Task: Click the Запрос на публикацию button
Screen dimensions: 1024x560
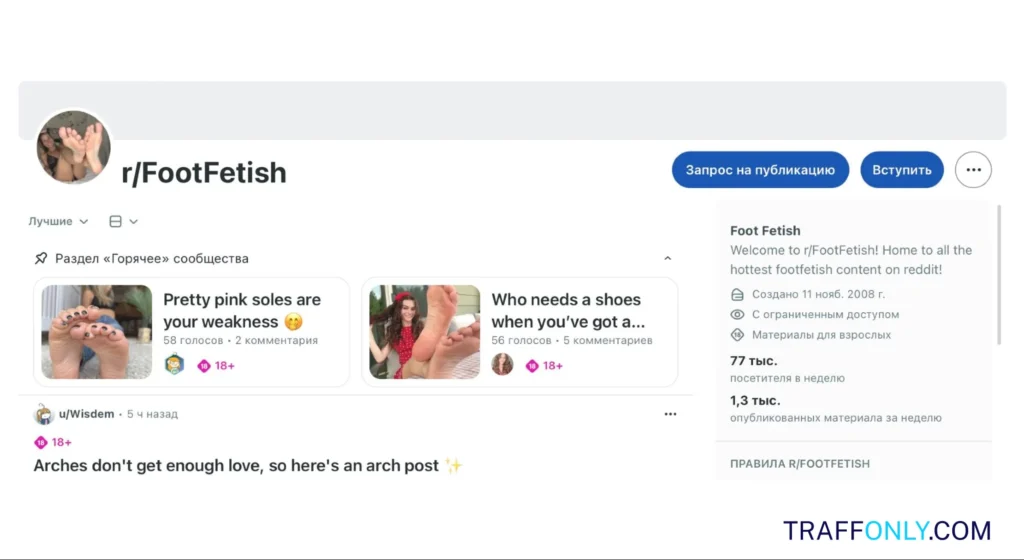Action: click(760, 170)
